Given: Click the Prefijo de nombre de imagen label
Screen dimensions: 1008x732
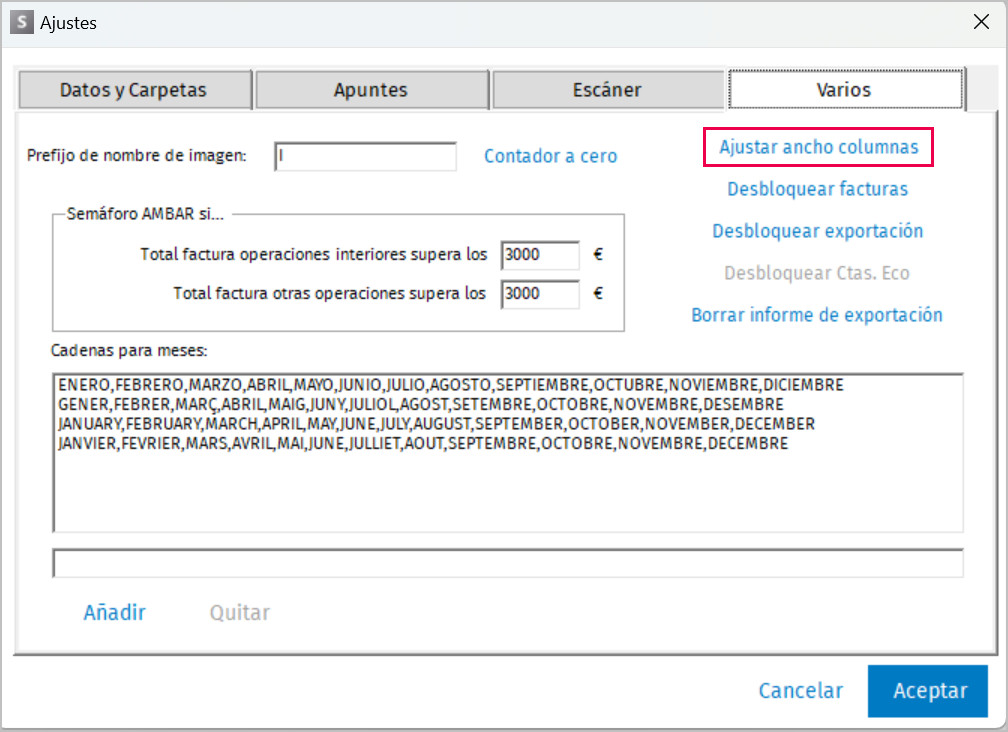Looking at the screenshot, I should pos(136,156).
